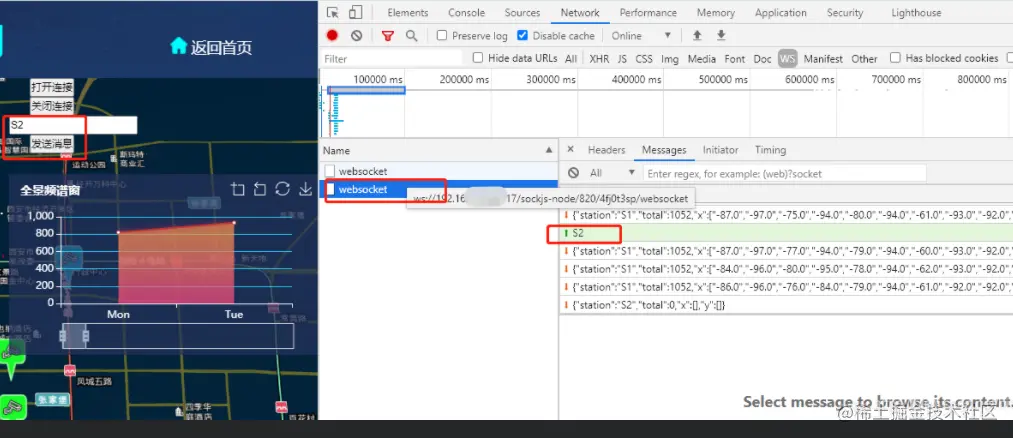Clear the network log
1013x438 pixels.
point(357,36)
